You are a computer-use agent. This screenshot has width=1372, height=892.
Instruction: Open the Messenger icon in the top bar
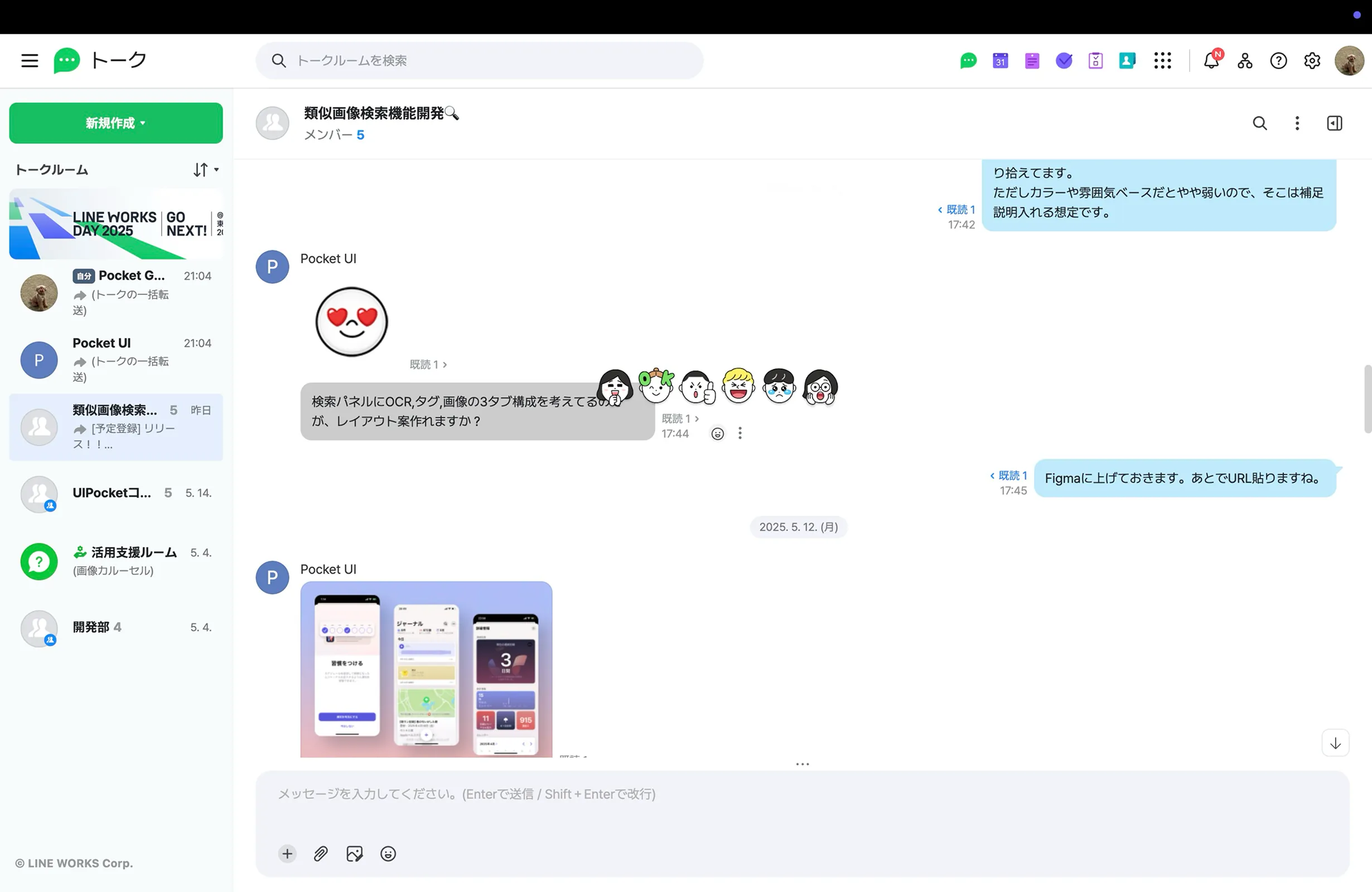[x=968, y=61]
